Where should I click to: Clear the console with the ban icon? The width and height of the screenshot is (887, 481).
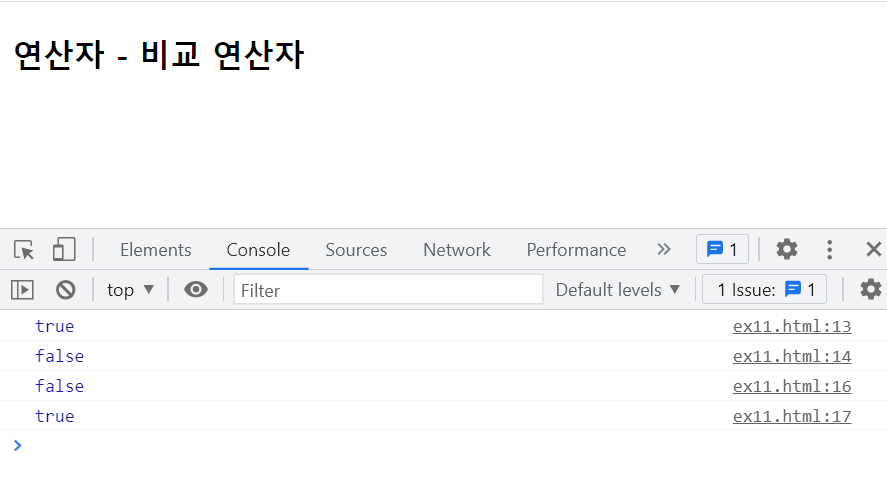coord(66,290)
